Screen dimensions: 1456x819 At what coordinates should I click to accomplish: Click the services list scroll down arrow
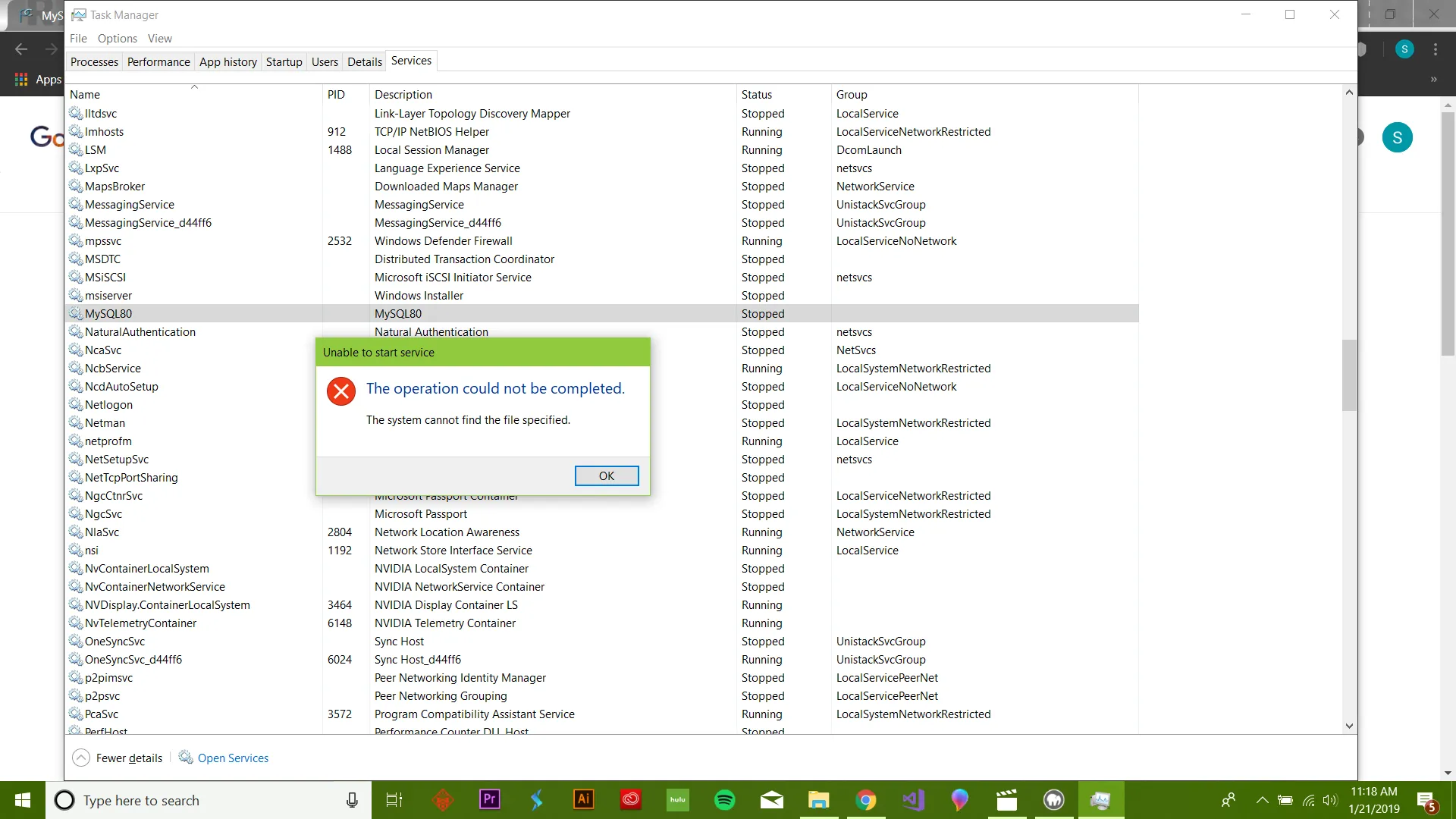click(1349, 726)
